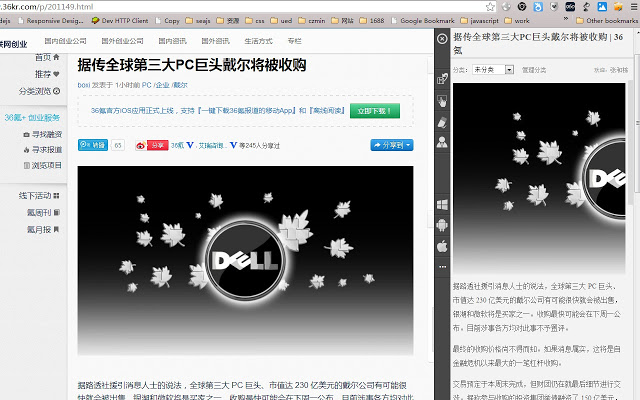Click the shield extension icon in the toolbar
The image size is (640, 400).
554,7
